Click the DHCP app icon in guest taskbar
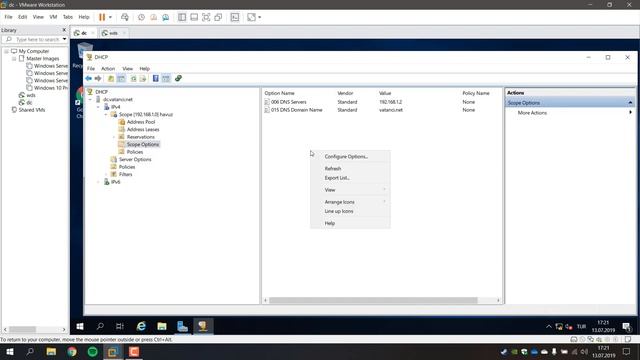This screenshot has height=360, width=640. 203,326
